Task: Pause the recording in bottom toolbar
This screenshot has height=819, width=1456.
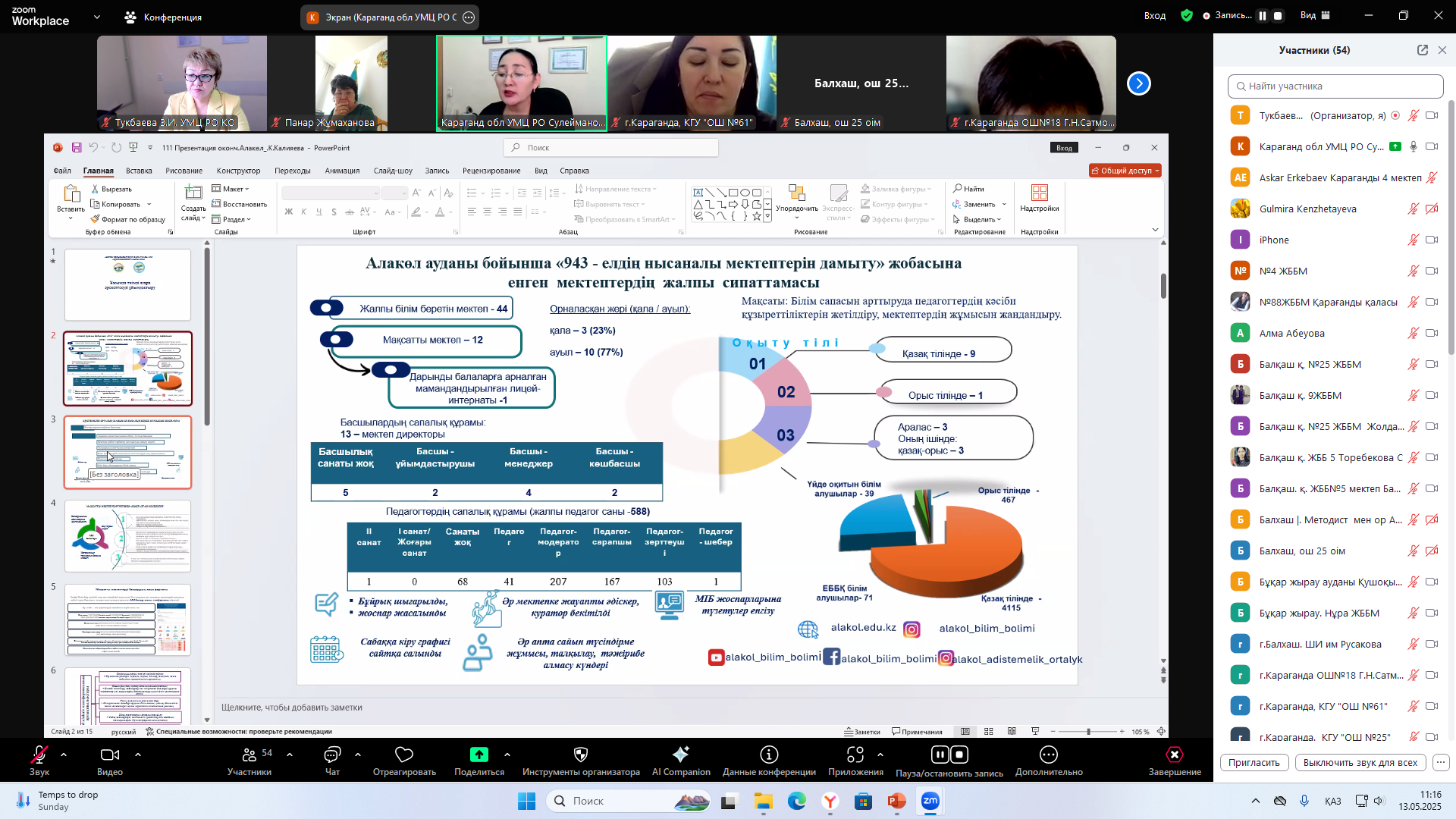Action: pyautogui.click(x=940, y=755)
